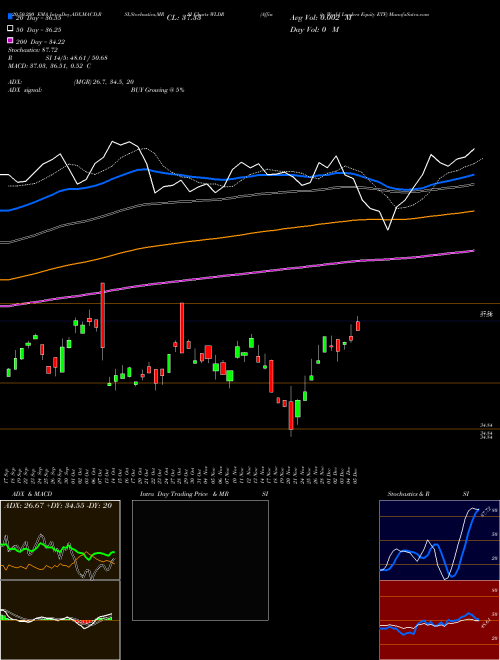Click the 'MACD: 37.03, 36.51, 0.52 C' line
The width and height of the screenshot is (500, 660).
50,66
